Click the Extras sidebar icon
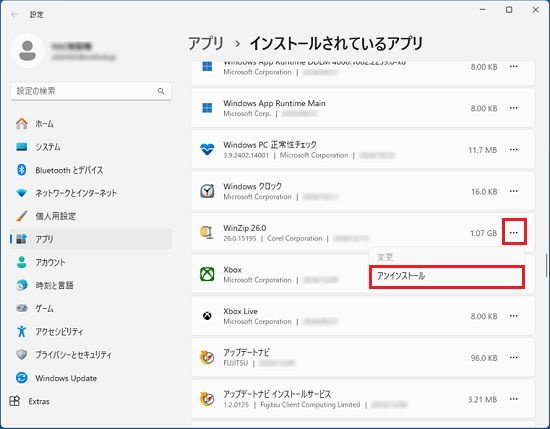Image resolution: width=550 pixels, height=429 pixels. pos(14,401)
